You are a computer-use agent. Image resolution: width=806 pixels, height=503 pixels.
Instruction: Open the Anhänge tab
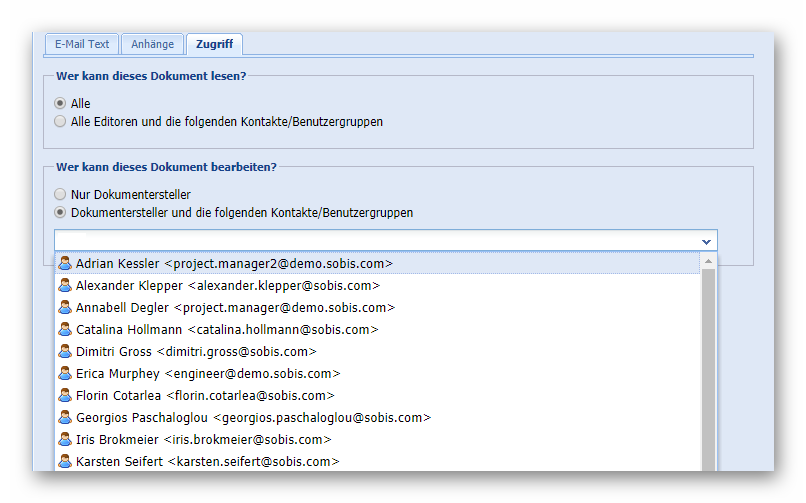click(x=153, y=44)
